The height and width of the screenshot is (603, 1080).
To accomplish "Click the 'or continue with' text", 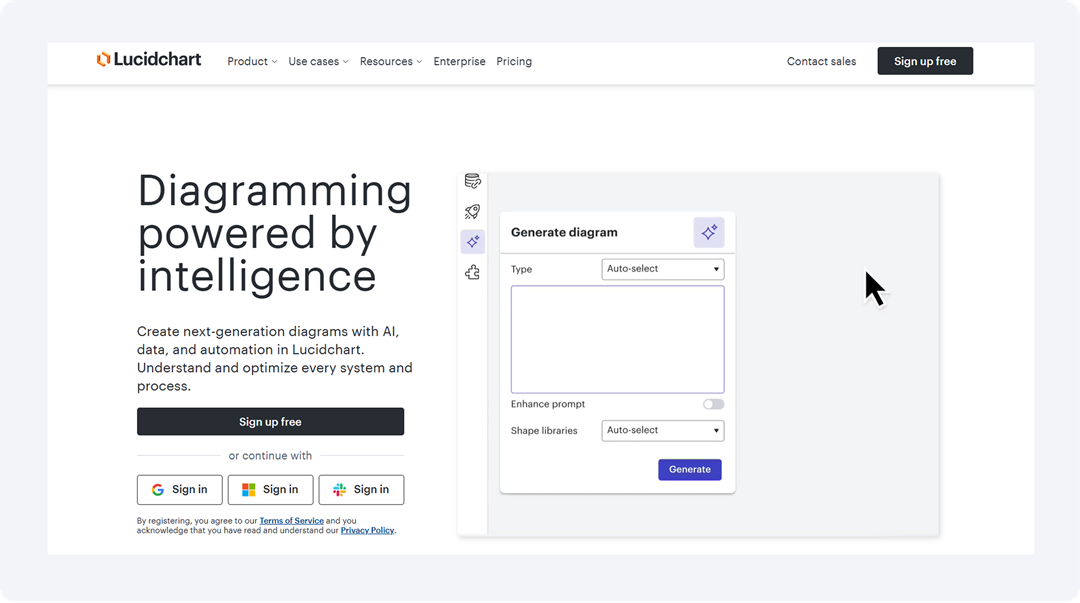I will point(270,456).
